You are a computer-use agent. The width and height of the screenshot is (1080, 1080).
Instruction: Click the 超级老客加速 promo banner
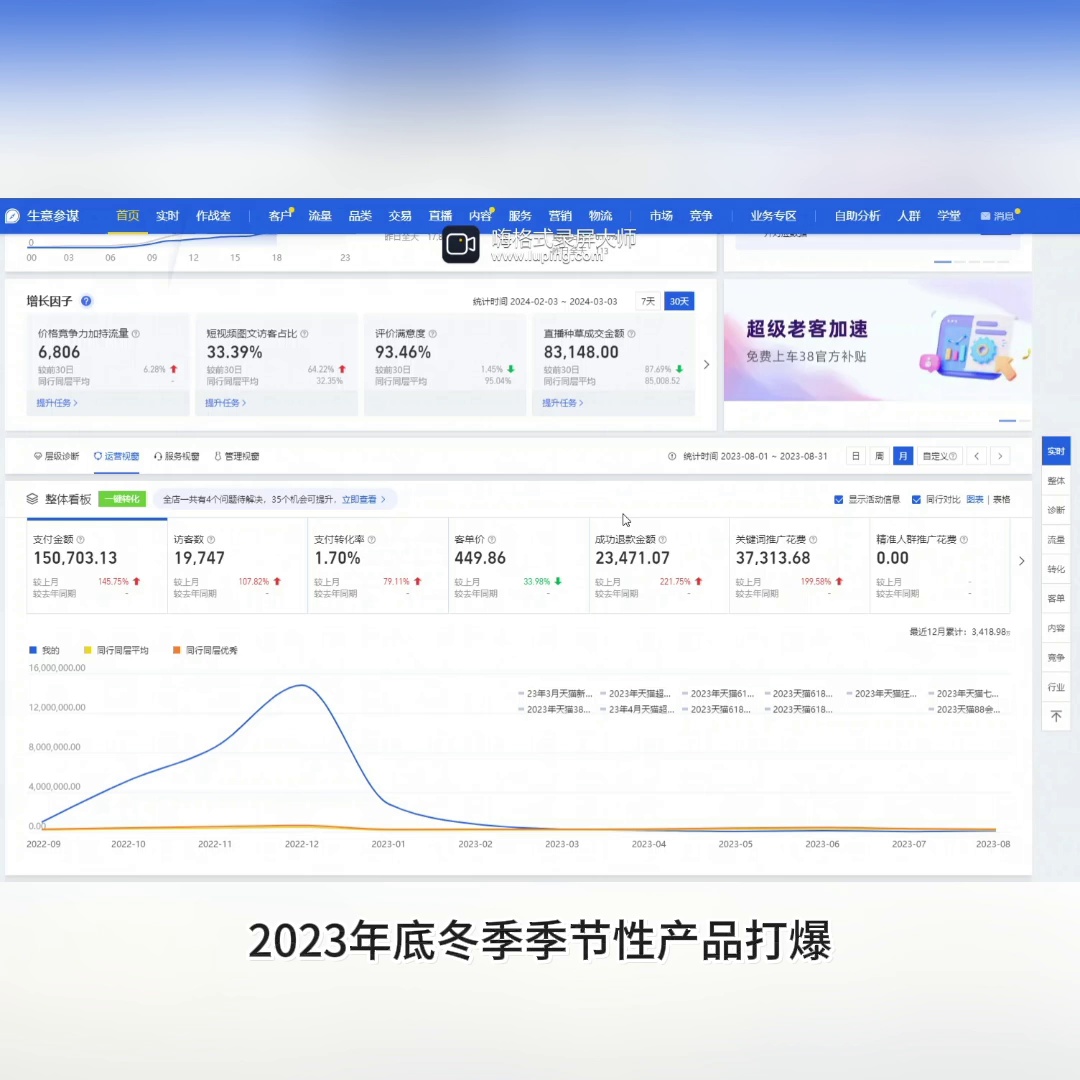point(877,340)
